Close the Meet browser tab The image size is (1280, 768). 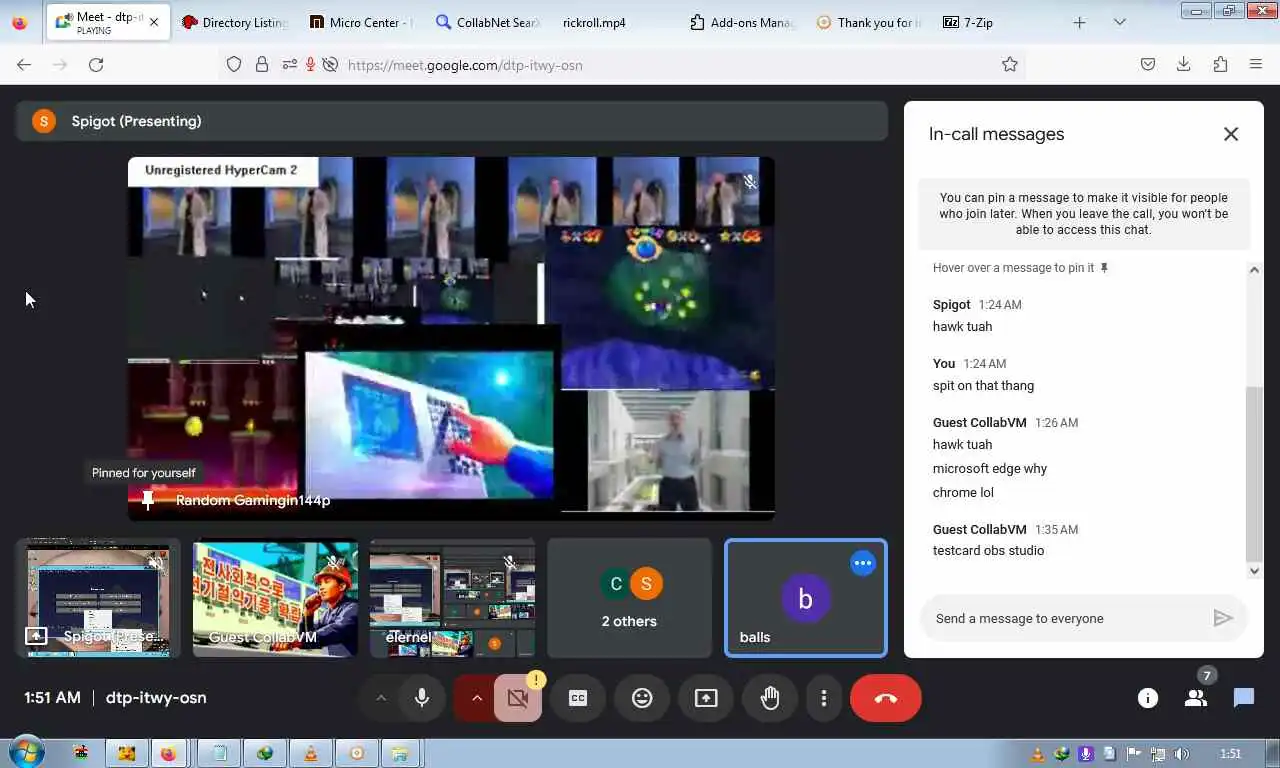coord(154,22)
